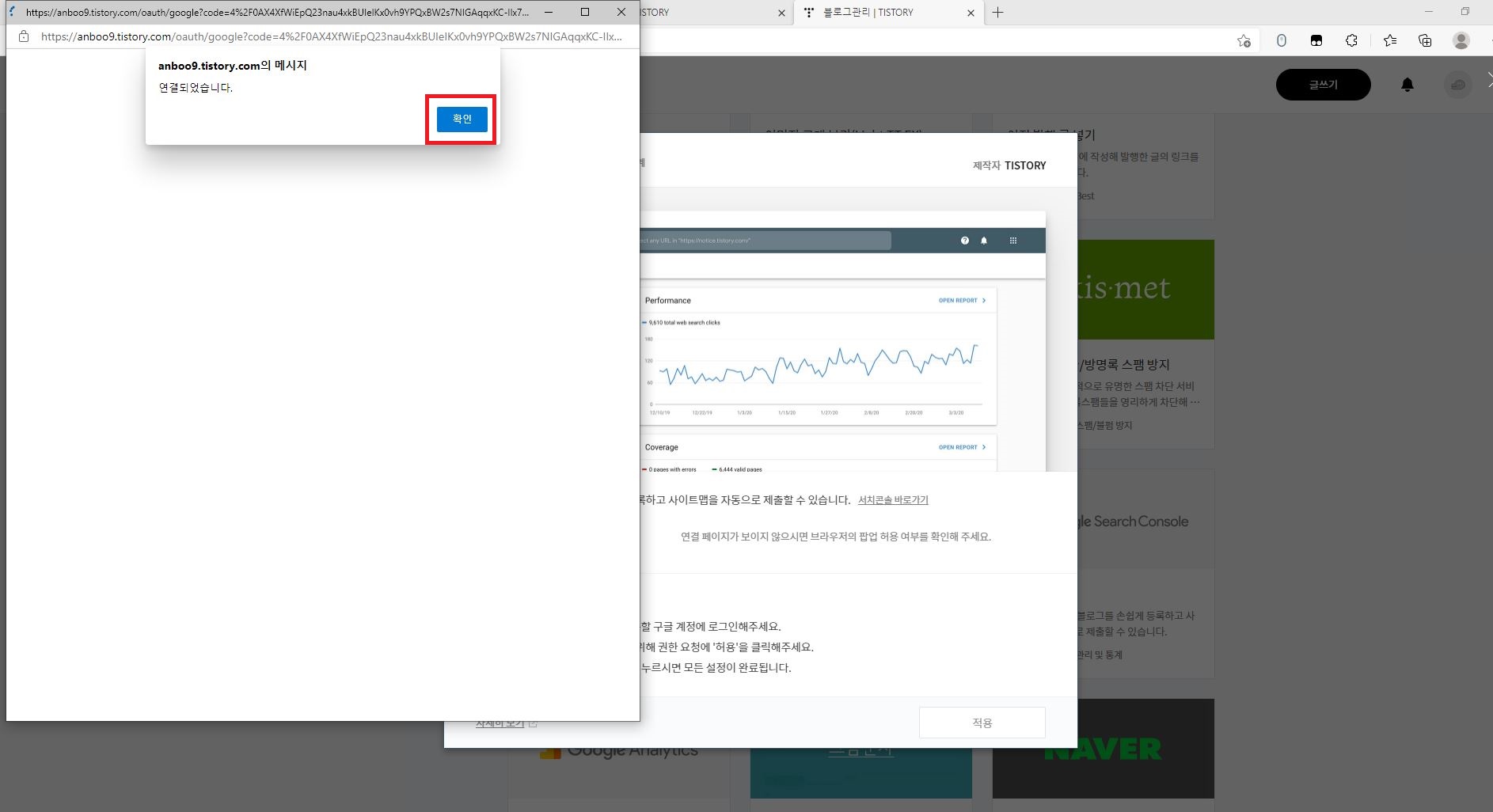Restore the main browser window
The image size is (1493, 812).
tap(1465, 12)
